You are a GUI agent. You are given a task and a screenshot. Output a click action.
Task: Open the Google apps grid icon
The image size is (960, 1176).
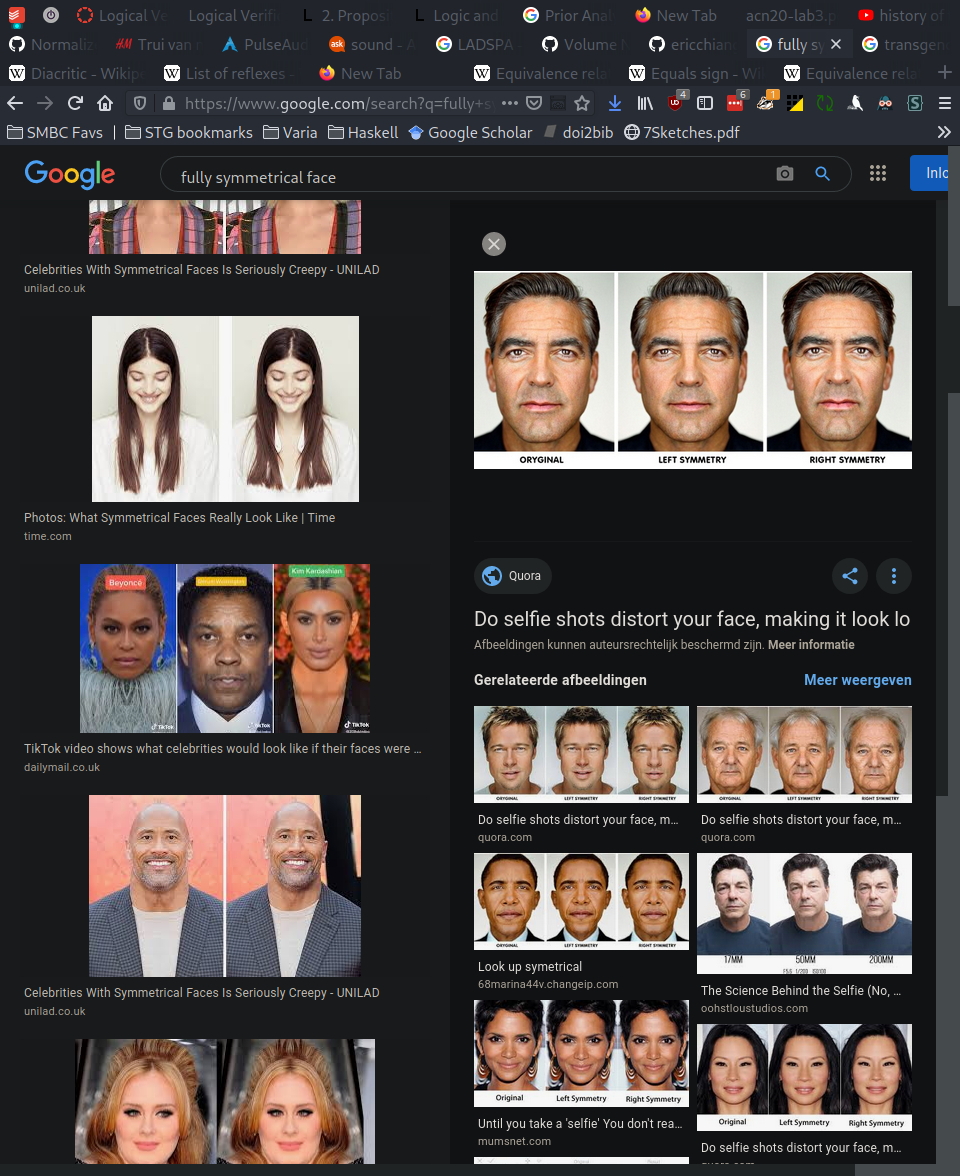coord(878,174)
